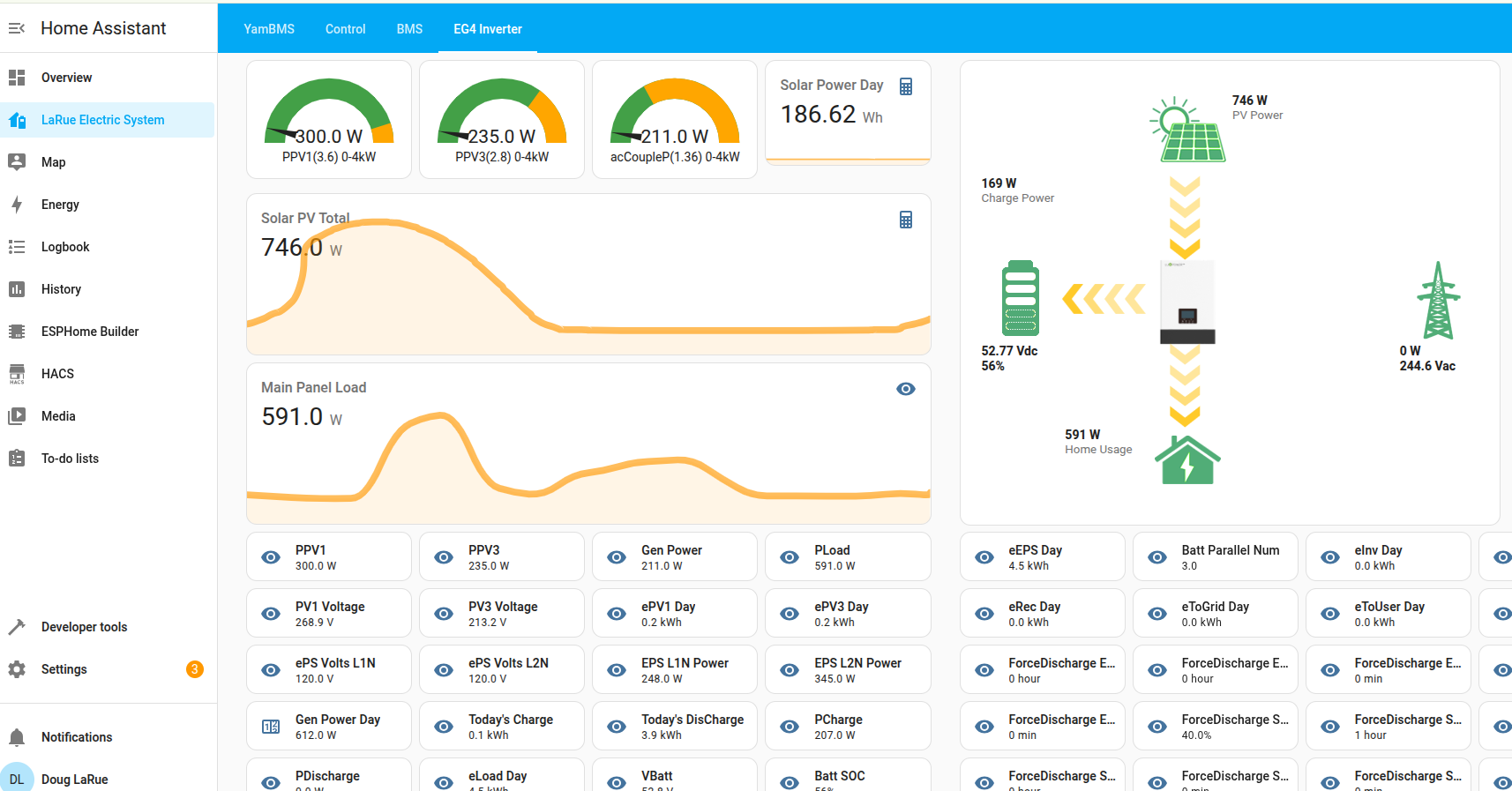The height and width of the screenshot is (791, 1512).
Task: Open PPV3 235.0 W entity
Action: pyautogui.click(x=502, y=556)
